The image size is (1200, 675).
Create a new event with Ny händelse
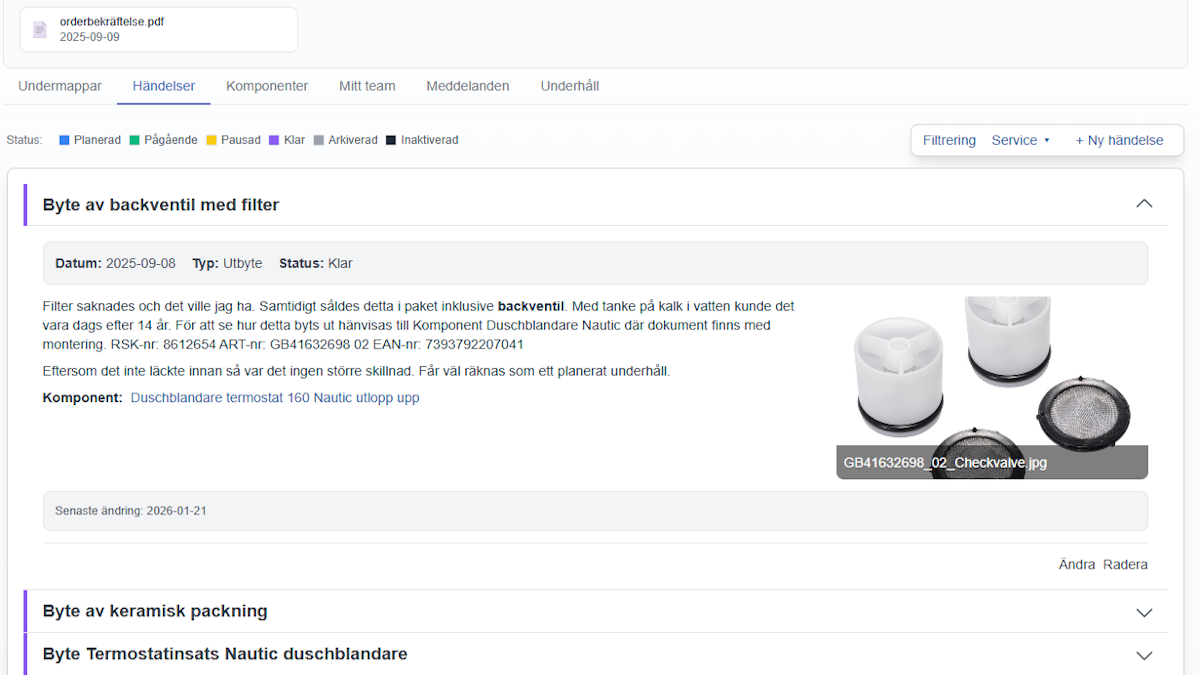(x=1119, y=140)
